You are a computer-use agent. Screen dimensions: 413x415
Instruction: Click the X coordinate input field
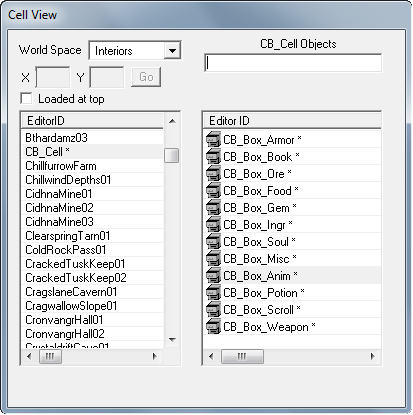[53, 77]
